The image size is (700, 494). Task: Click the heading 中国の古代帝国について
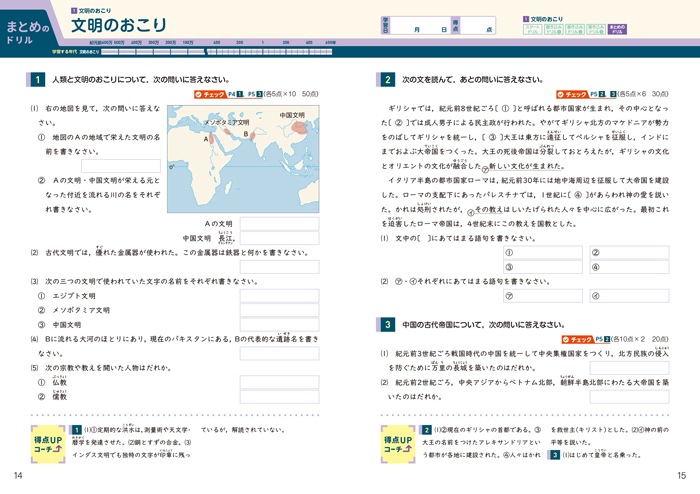pyautogui.click(x=484, y=325)
